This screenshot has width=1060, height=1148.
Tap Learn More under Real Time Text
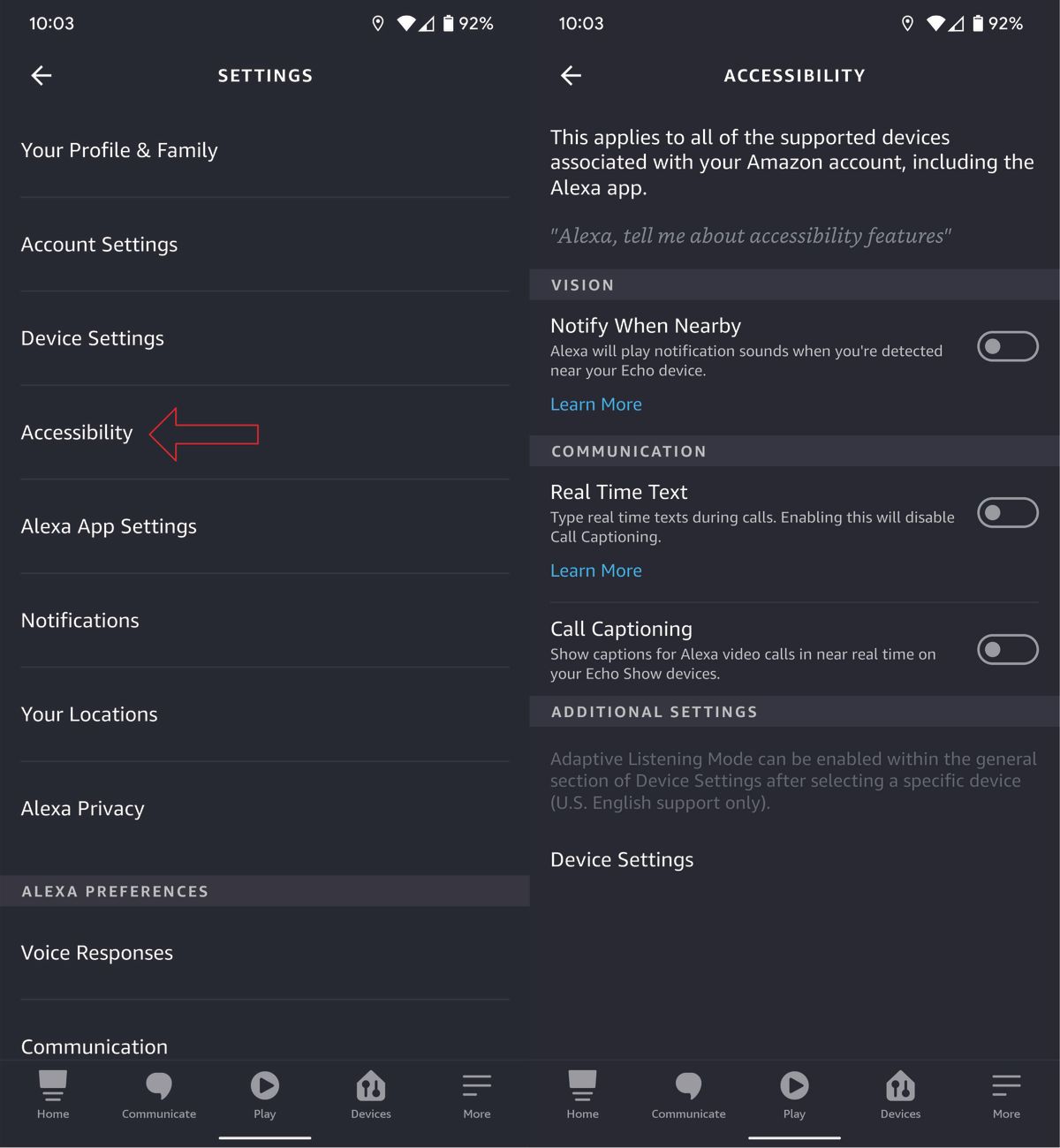595,570
